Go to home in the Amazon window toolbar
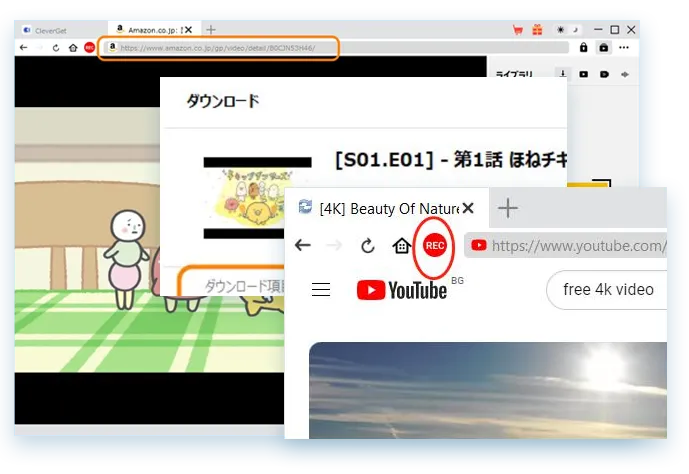This screenshot has height=474, width=689. [x=73, y=47]
